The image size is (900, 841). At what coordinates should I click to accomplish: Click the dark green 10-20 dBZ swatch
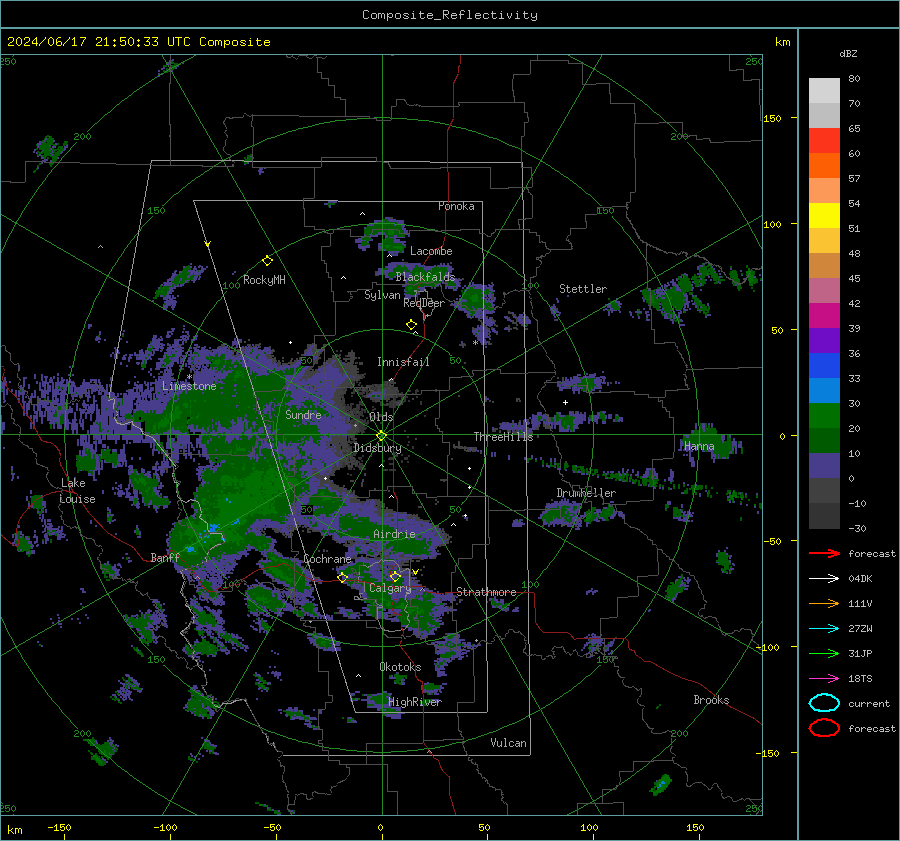point(824,441)
